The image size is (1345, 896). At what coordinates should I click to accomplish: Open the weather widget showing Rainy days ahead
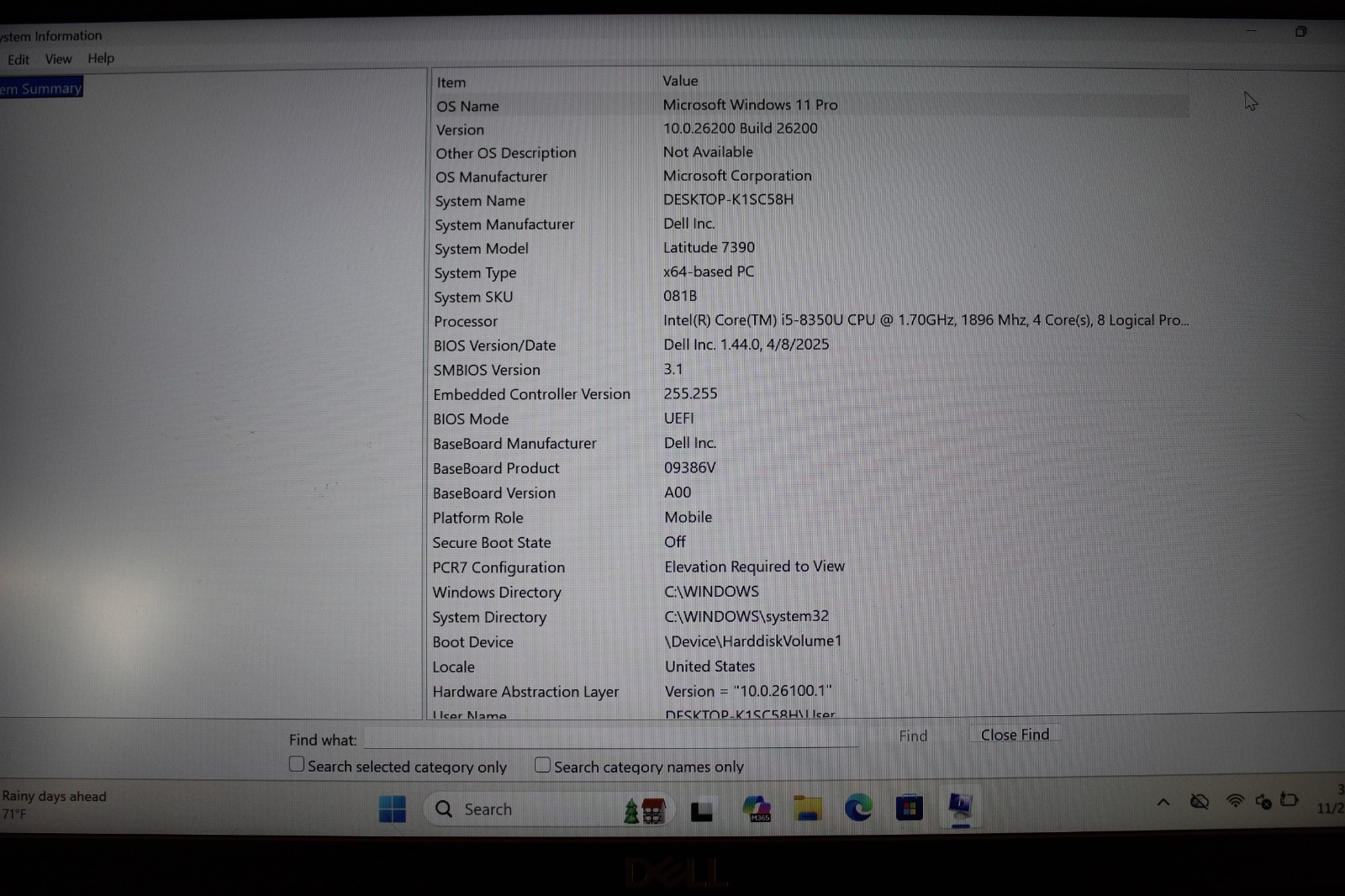[x=54, y=804]
